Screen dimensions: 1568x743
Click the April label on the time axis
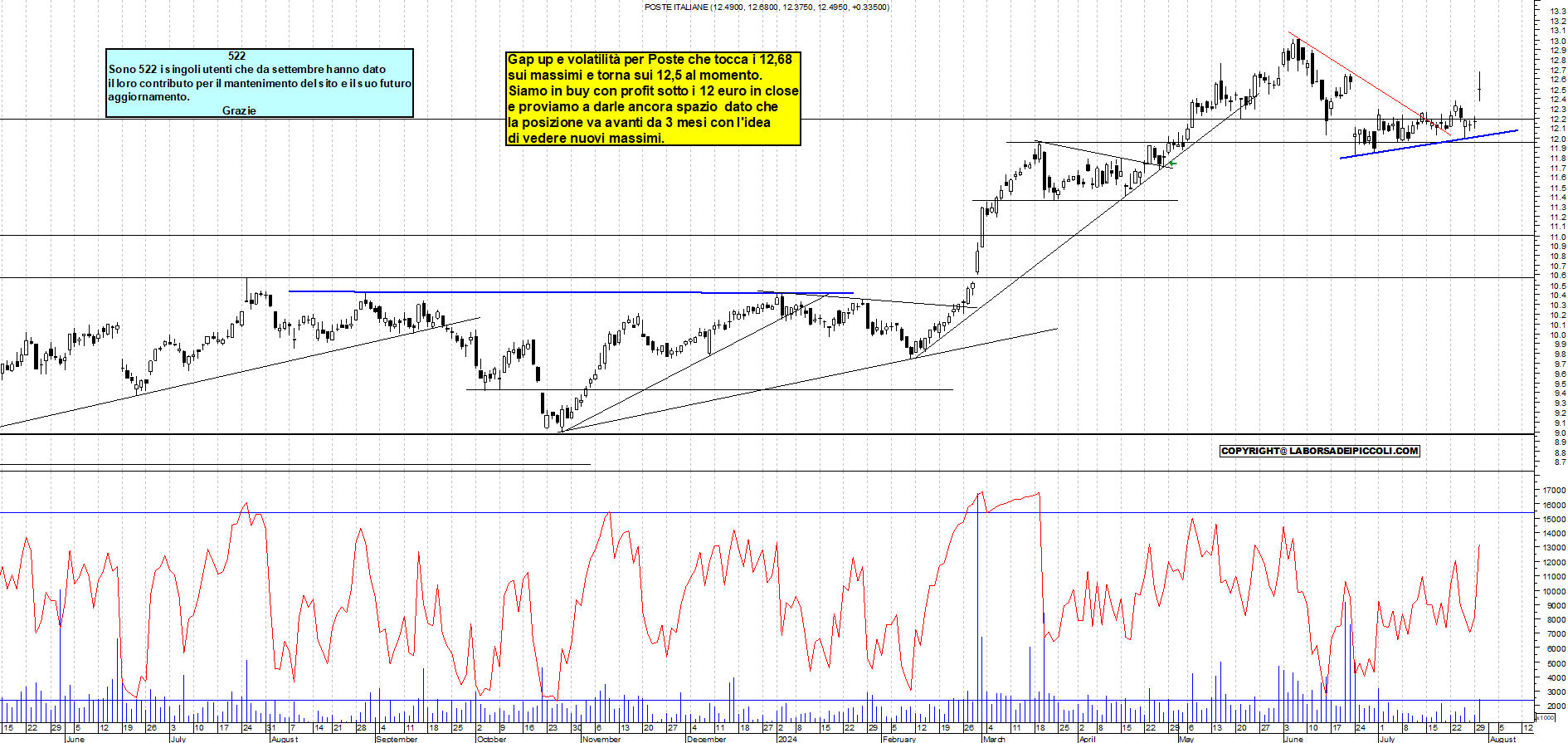coord(1088,739)
